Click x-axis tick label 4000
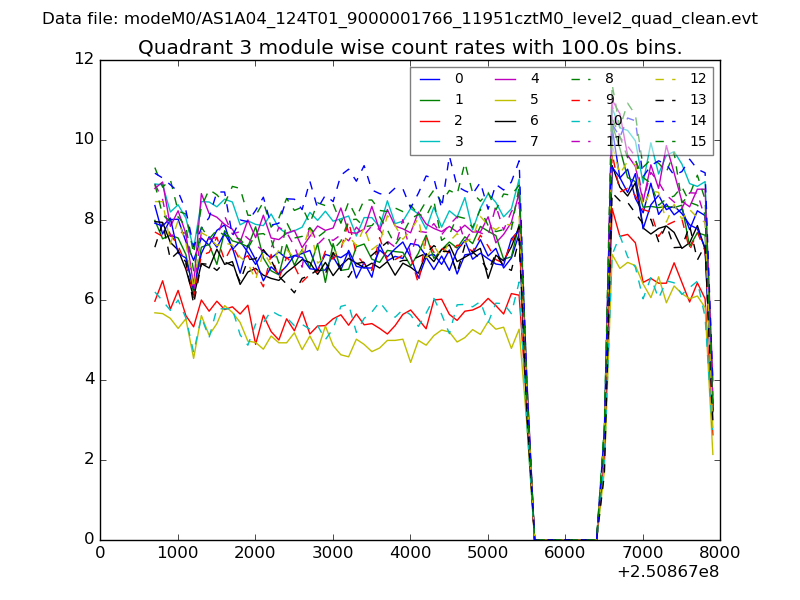Screen dimensions: 800x600 point(410,551)
